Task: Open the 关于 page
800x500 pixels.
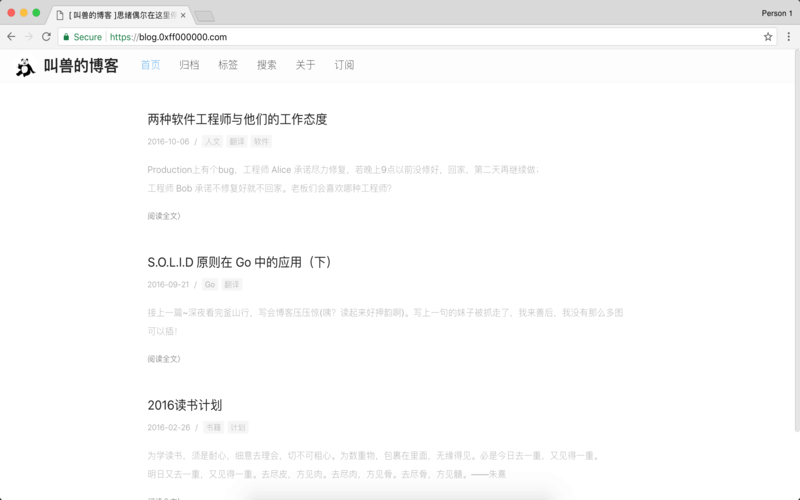Action: click(305, 65)
